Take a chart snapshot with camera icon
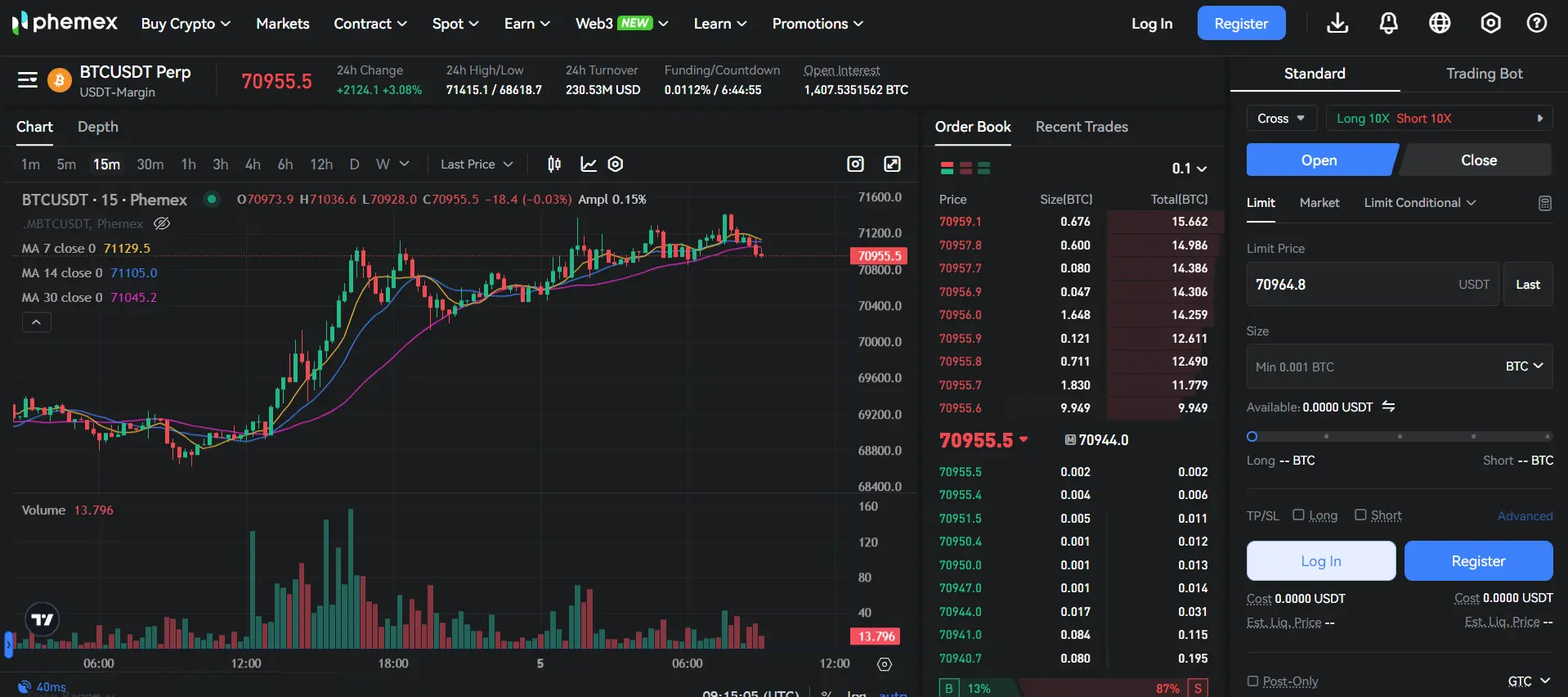Image resolution: width=1568 pixels, height=697 pixels. pos(855,164)
